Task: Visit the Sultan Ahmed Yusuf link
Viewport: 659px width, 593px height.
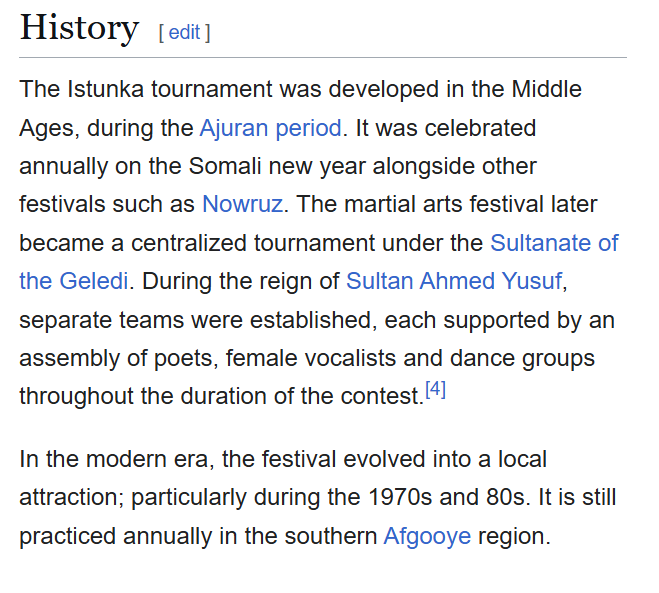Action: [x=455, y=281]
